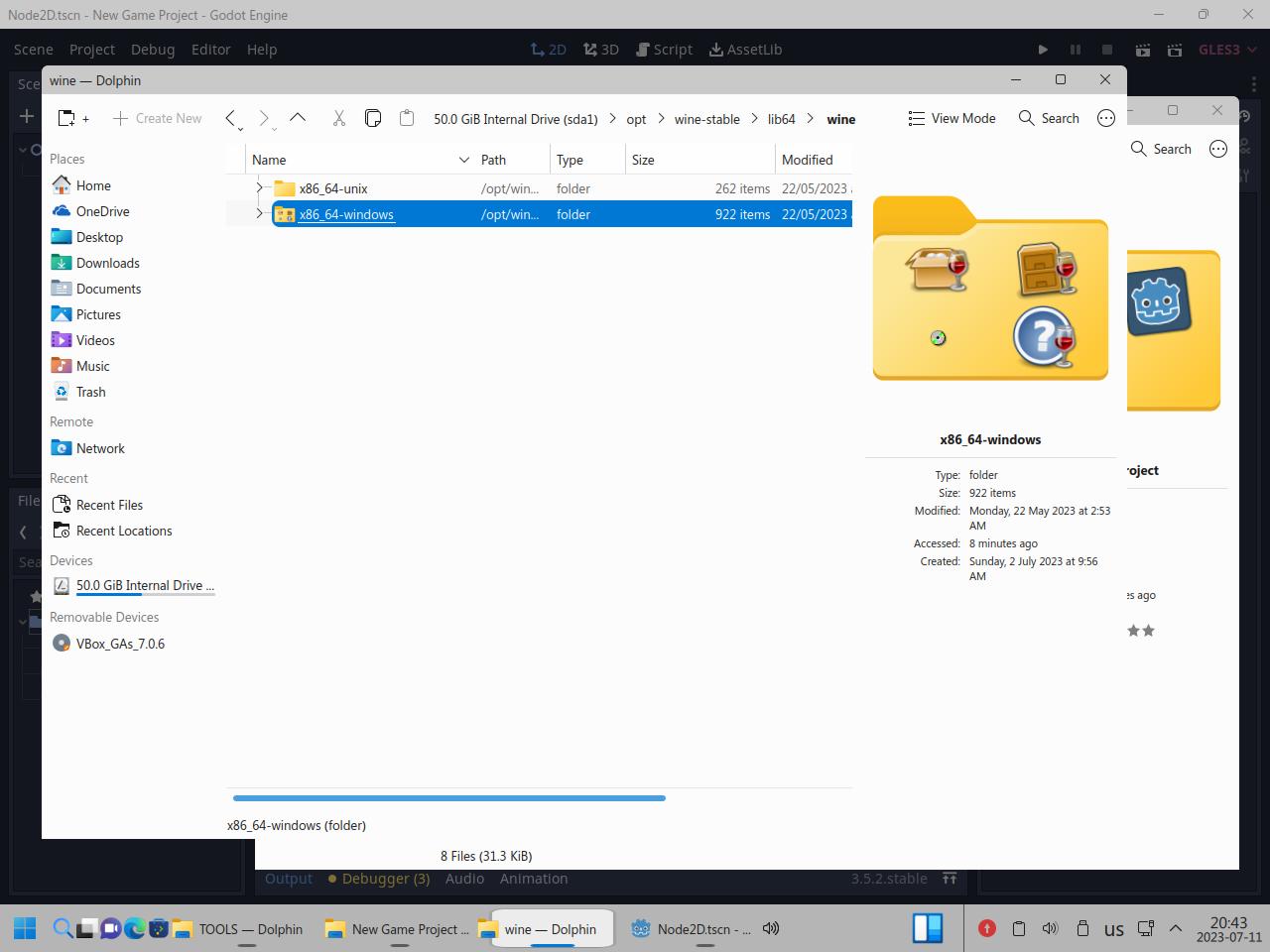Click Search in the background Dolphin window
This screenshot has height=952, width=1270.
click(1161, 149)
